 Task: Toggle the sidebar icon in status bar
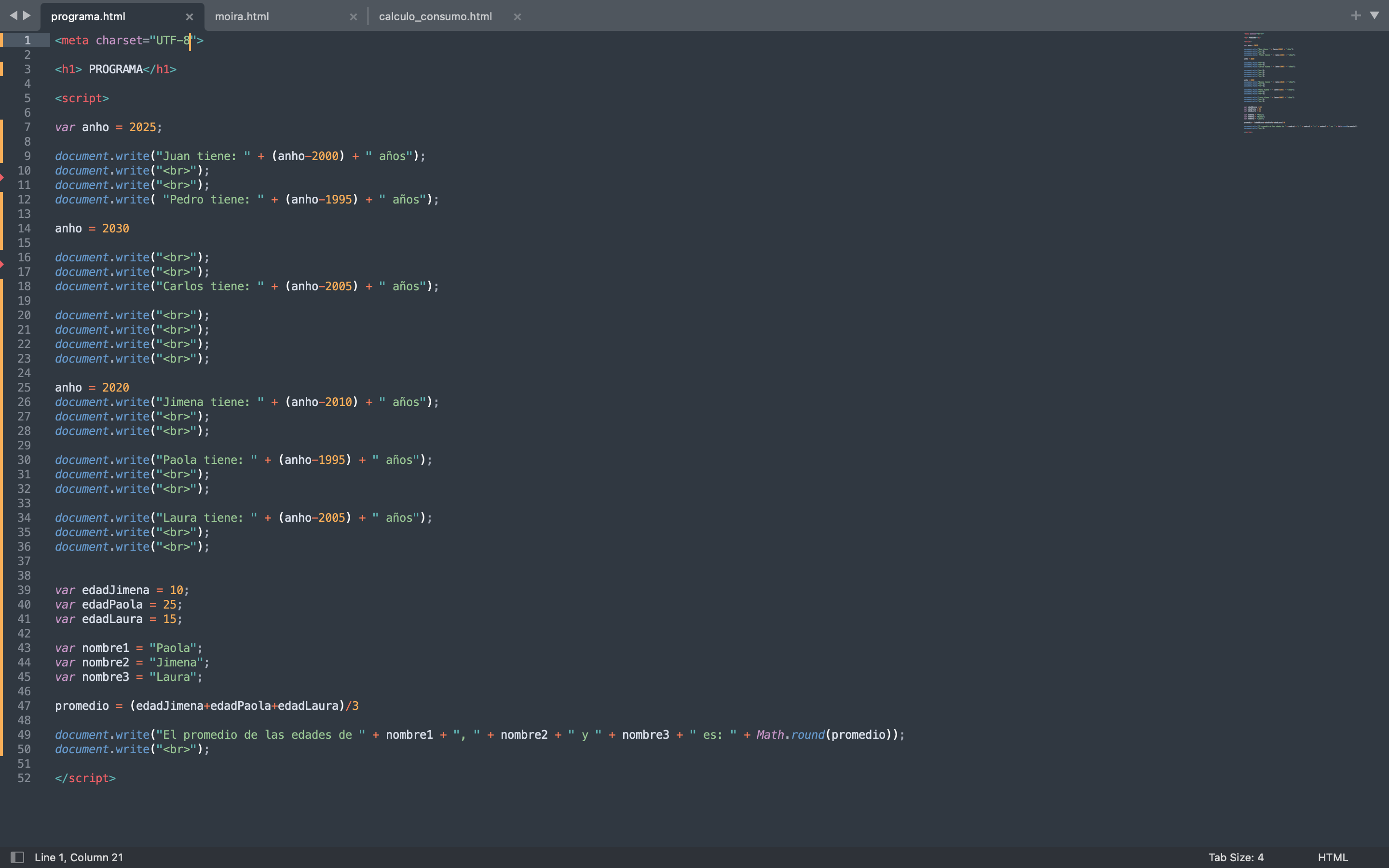17,857
